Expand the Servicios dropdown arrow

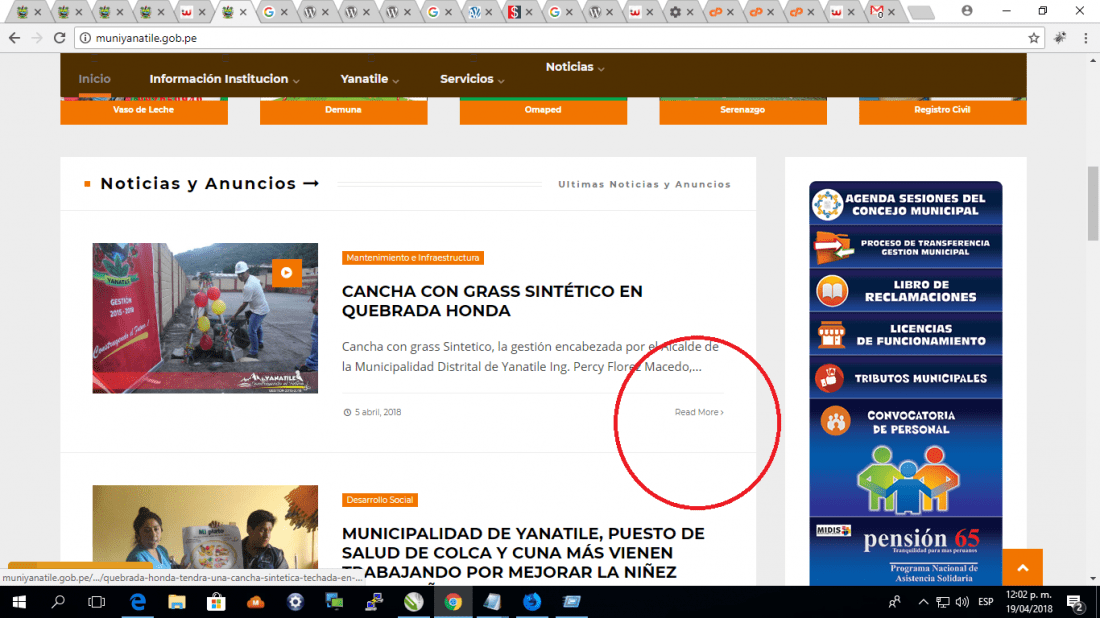(x=501, y=81)
